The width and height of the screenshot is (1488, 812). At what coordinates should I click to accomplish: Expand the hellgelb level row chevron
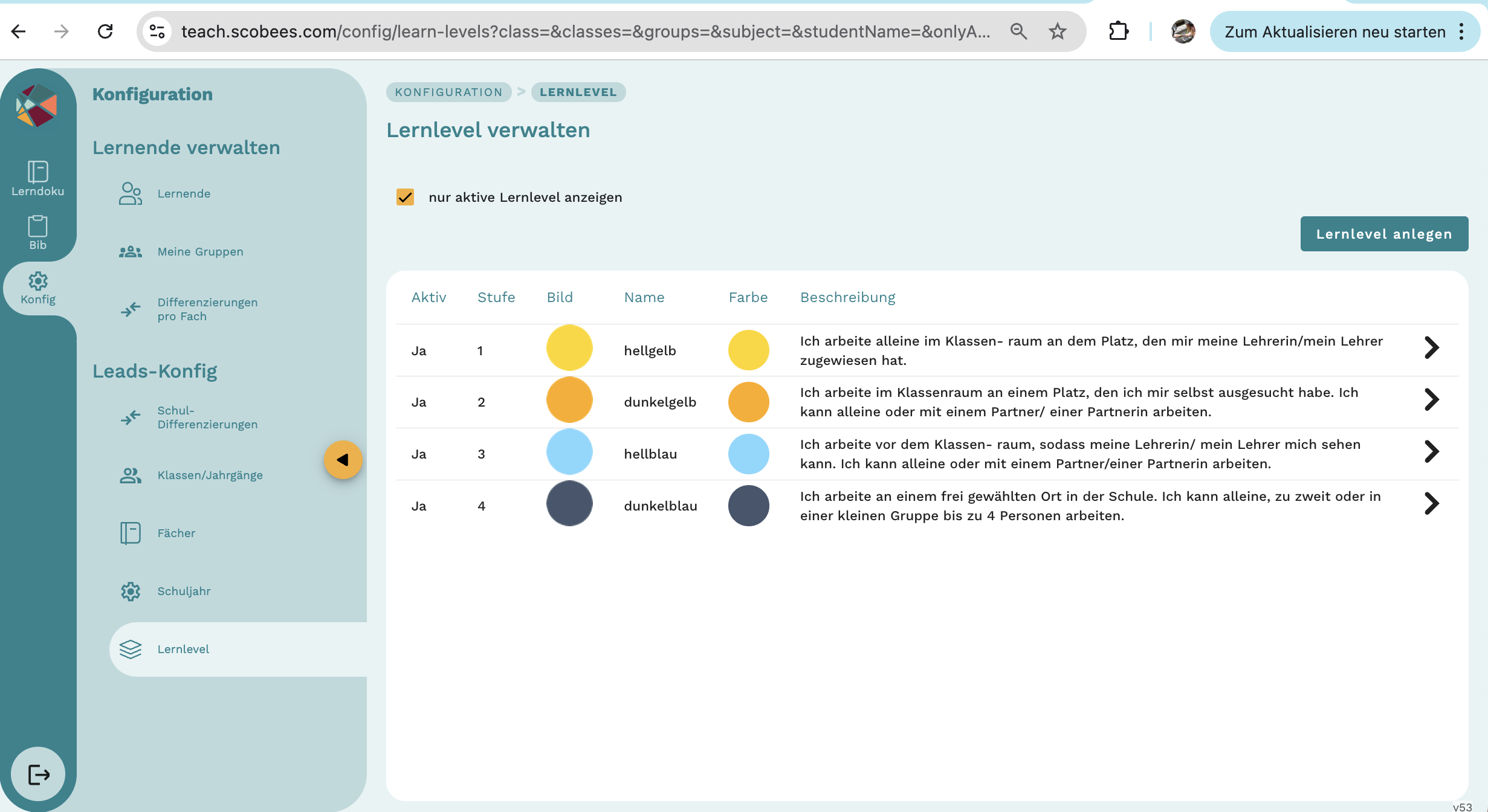click(x=1431, y=348)
